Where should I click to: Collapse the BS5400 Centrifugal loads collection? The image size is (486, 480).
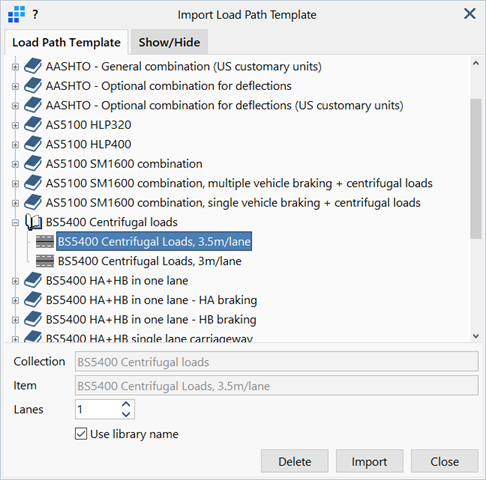(x=15, y=222)
